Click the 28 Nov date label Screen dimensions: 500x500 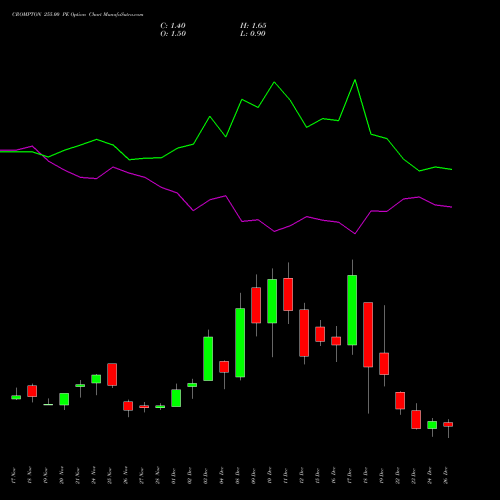pyautogui.click(x=158, y=476)
